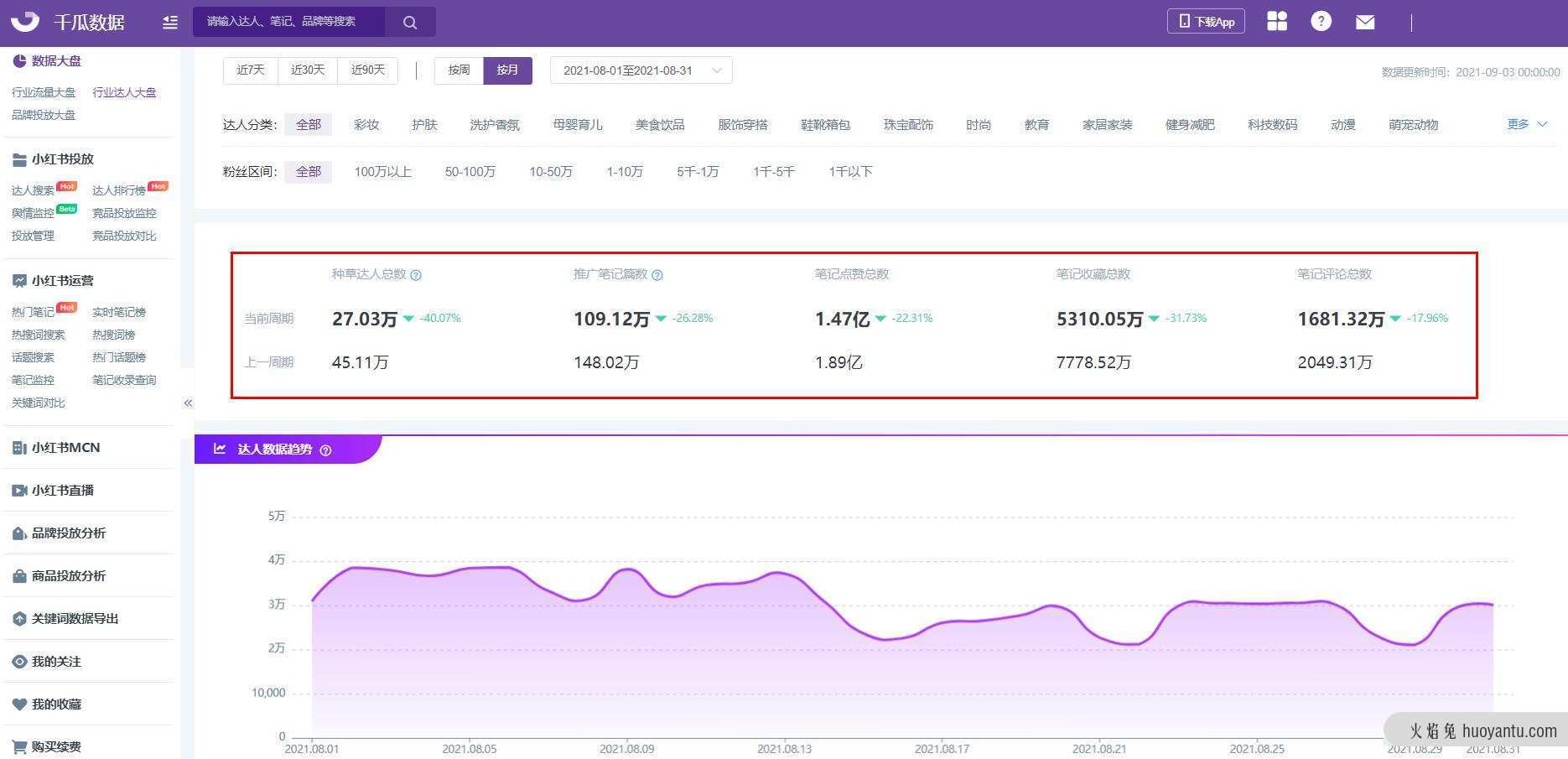The image size is (1568, 759).
Task: Filter category by 科技数码
Action: [1273, 125]
